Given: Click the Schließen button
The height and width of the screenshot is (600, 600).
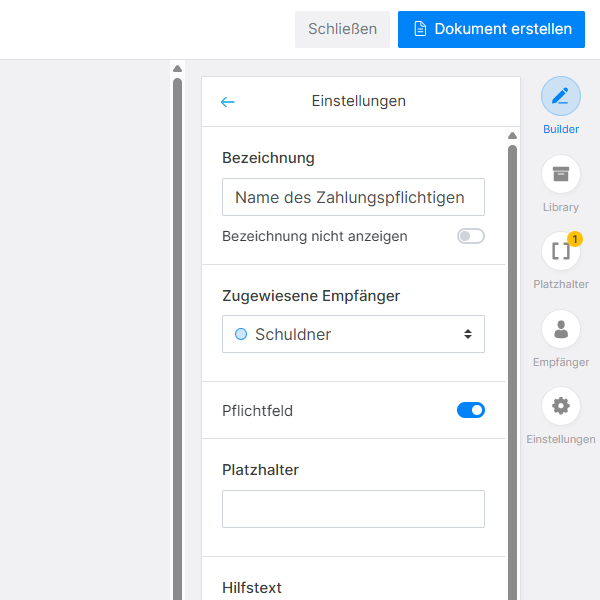Looking at the screenshot, I should pos(342,29).
